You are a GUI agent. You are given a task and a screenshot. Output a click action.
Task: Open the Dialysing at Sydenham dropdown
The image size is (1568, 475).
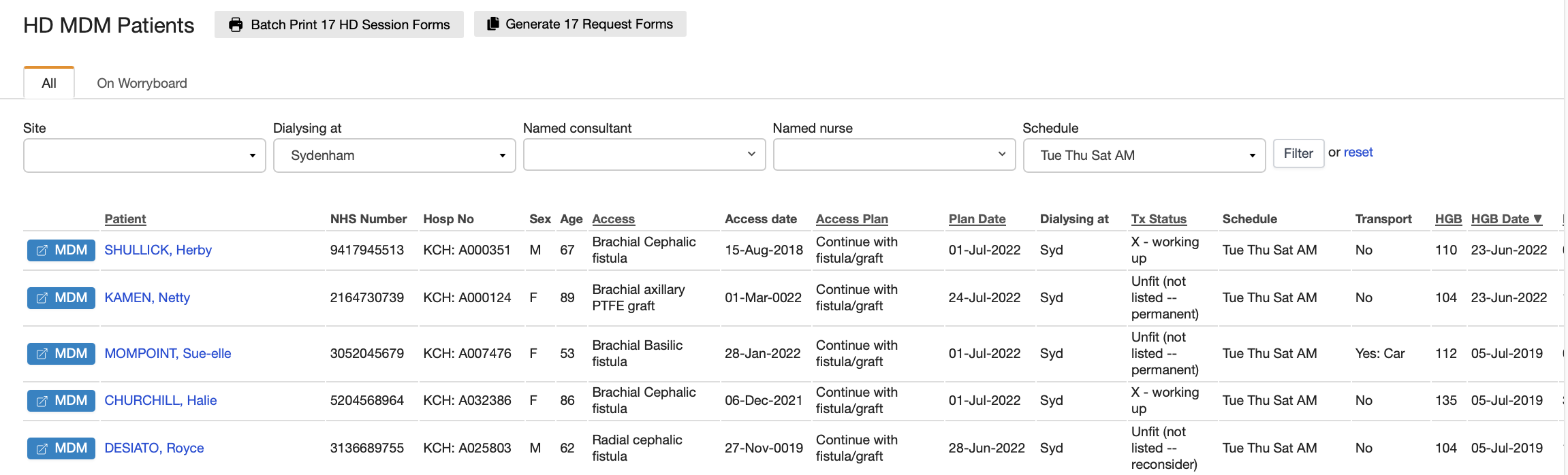coord(394,156)
